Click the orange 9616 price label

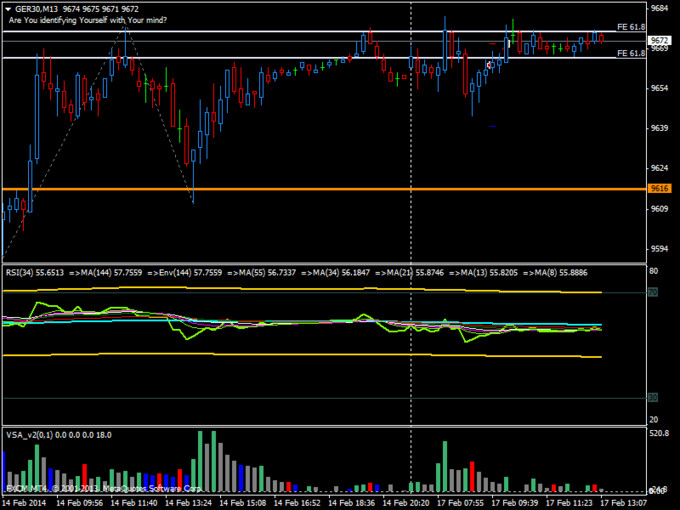point(659,188)
